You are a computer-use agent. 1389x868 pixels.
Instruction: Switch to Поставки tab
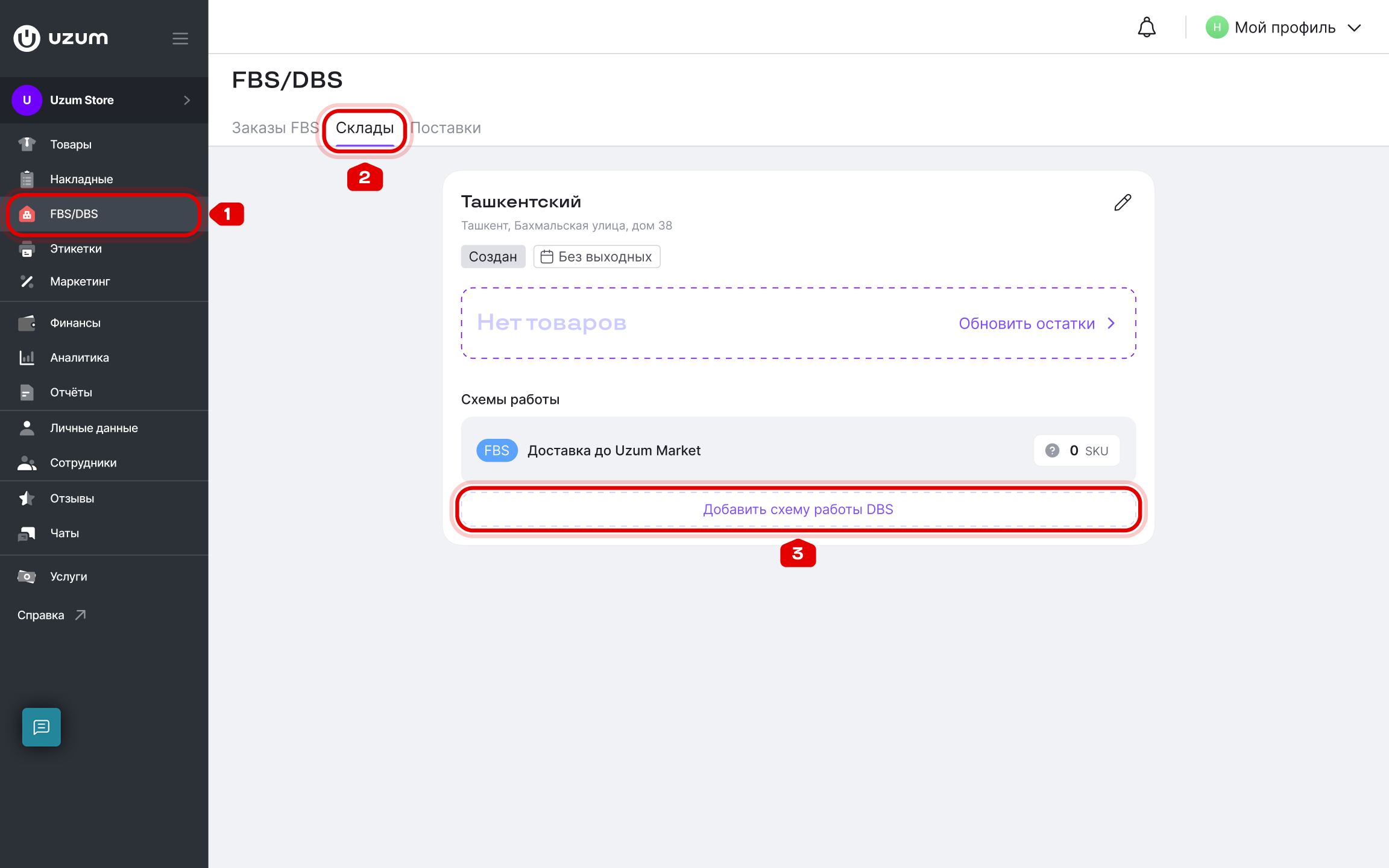coord(446,128)
